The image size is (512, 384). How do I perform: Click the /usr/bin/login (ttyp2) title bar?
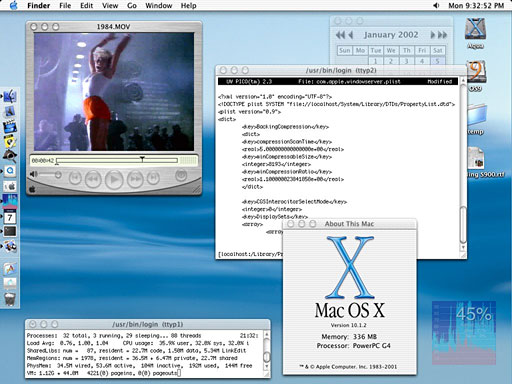341,70
